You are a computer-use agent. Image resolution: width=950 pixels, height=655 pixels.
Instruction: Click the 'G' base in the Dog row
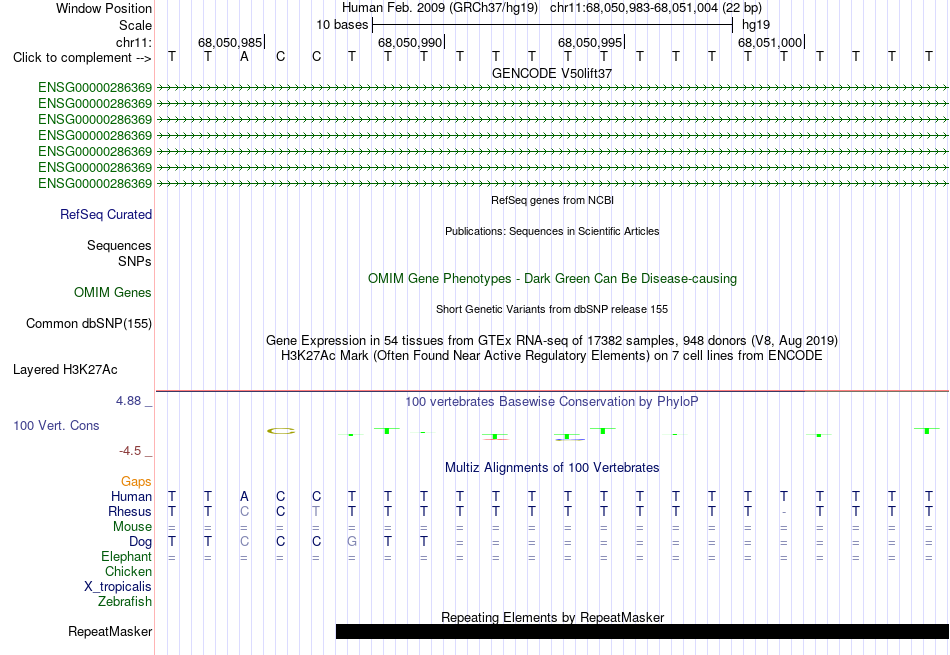coord(352,542)
